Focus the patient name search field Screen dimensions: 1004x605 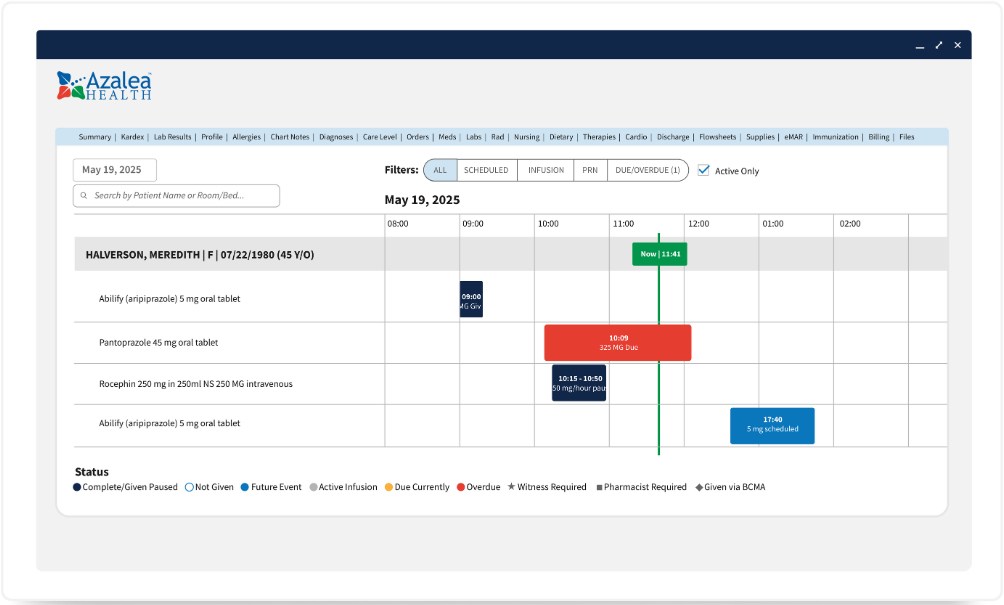point(180,196)
